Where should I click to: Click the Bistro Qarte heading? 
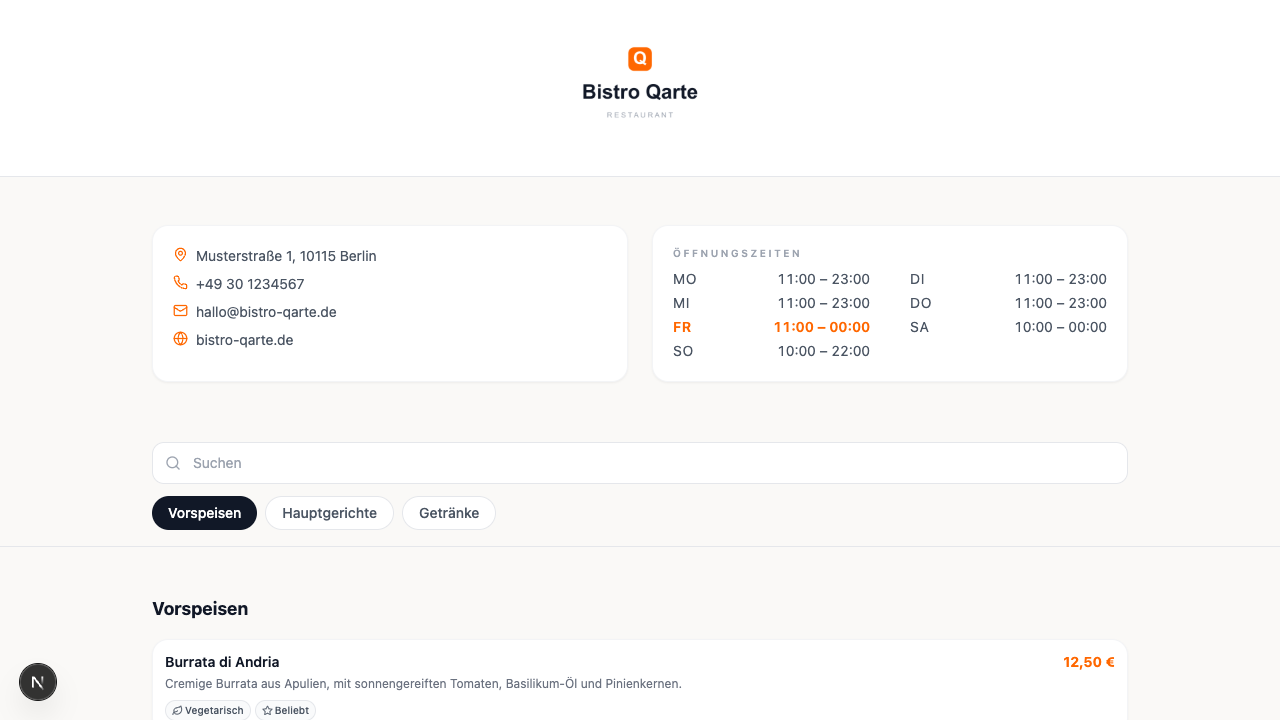tap(640, 92)
